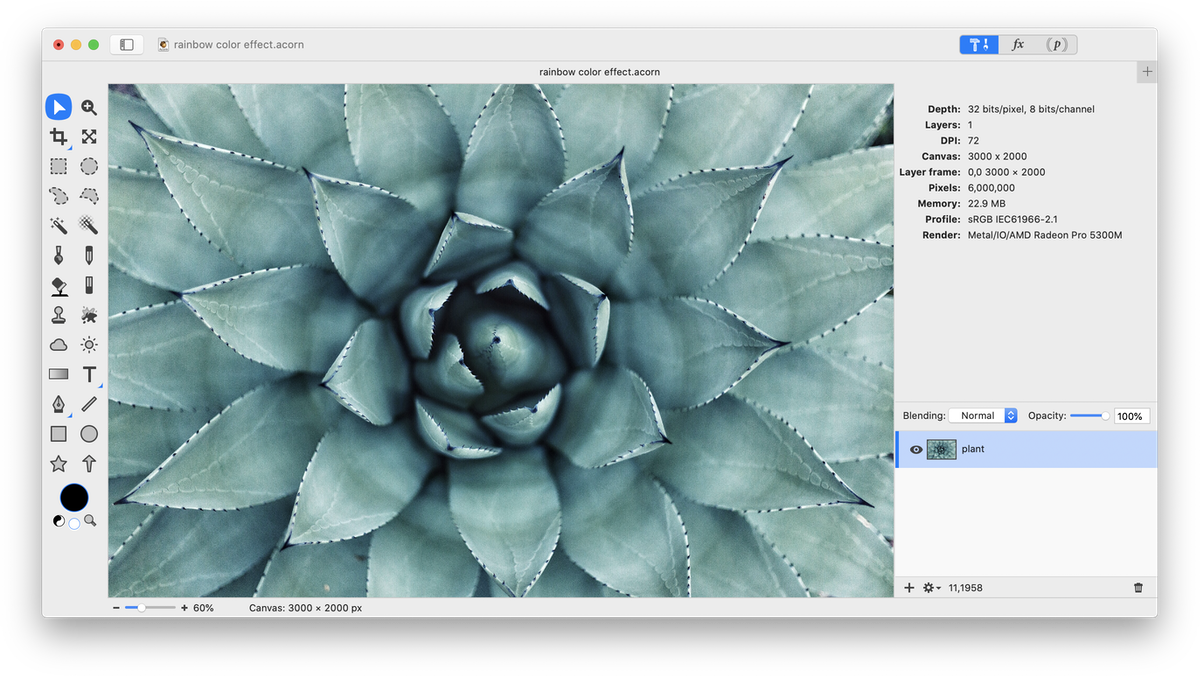Select the cloud-shaped Blur tool

pyautogui.click(x=59, y=345)
